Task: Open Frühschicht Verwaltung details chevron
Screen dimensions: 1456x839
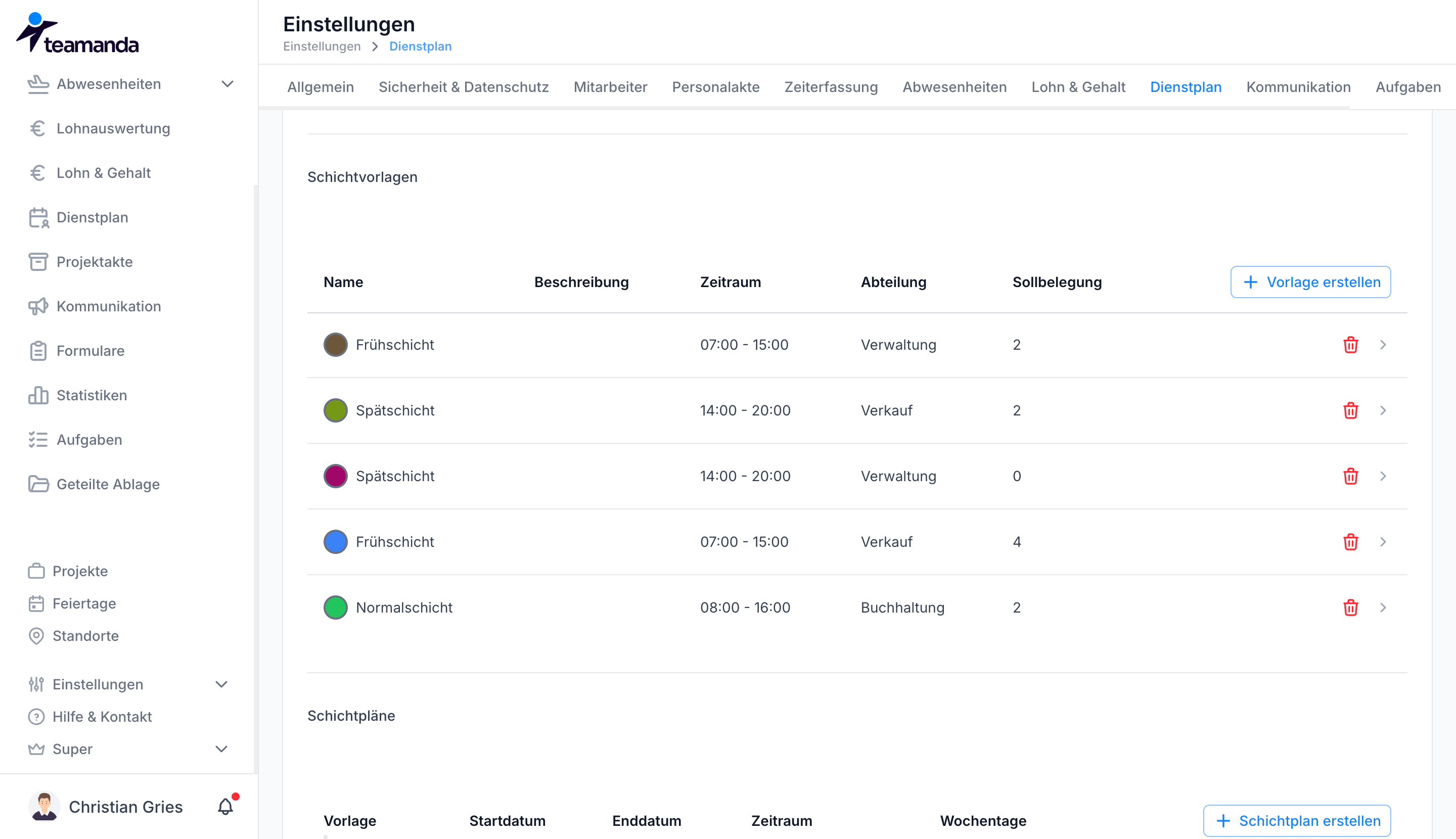Action: click(1383, 345)
